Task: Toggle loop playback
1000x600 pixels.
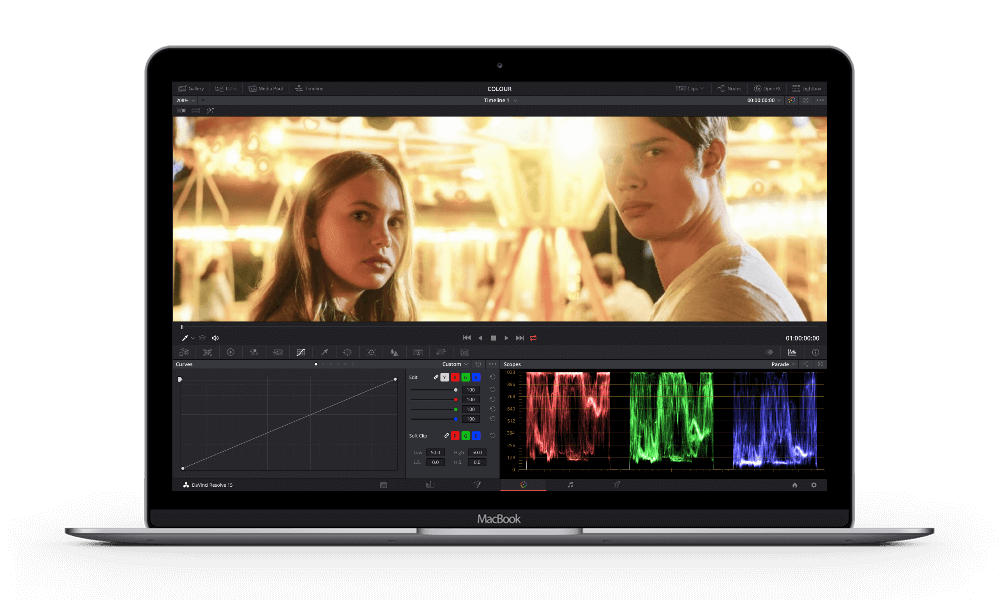Action: pyautogui.click(x=534, y=338)
